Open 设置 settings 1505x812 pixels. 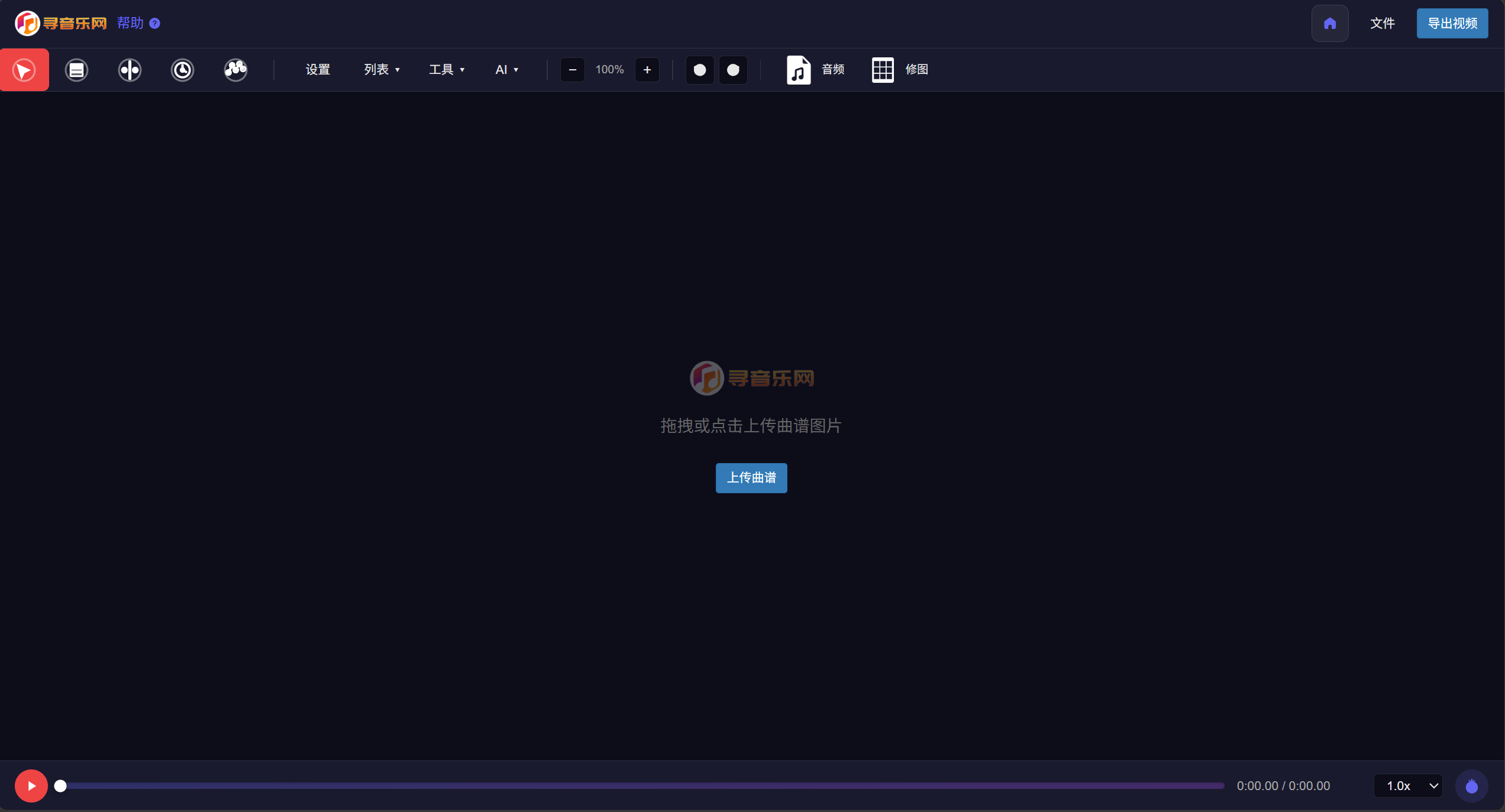[x=318, y=70]
